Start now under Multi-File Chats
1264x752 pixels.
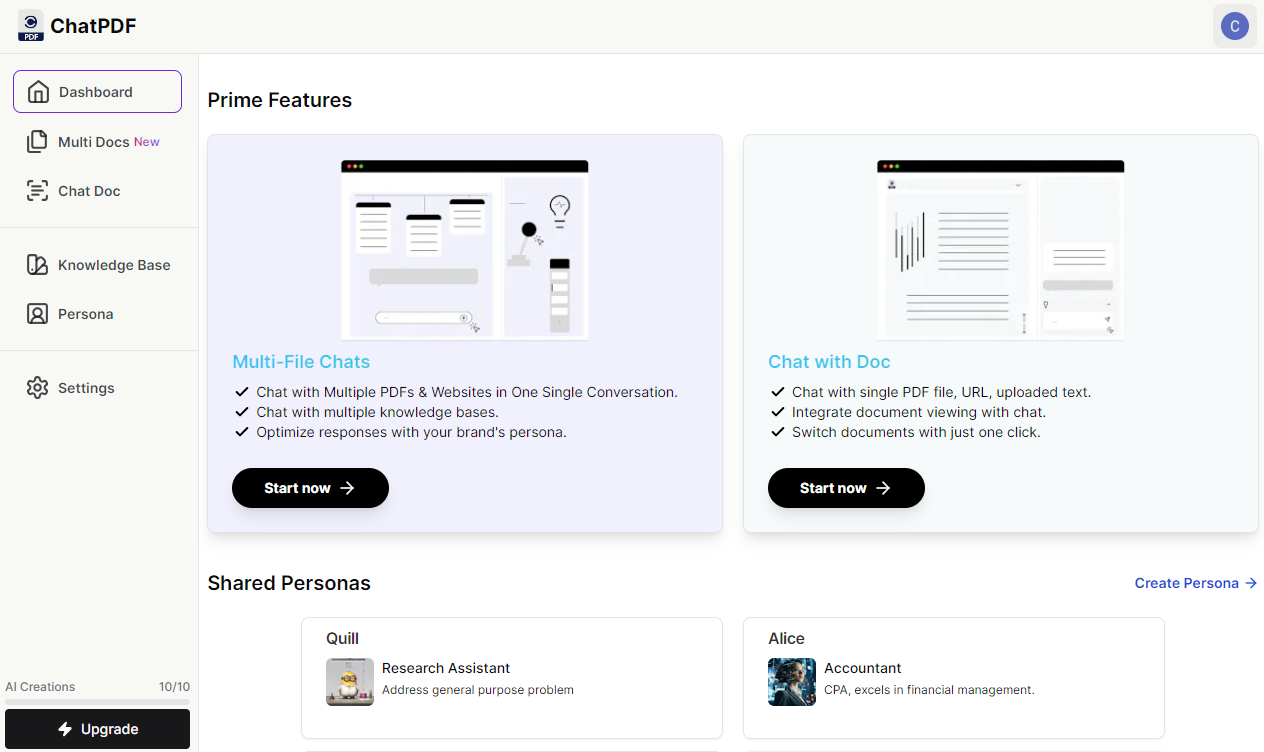point(310,488)
